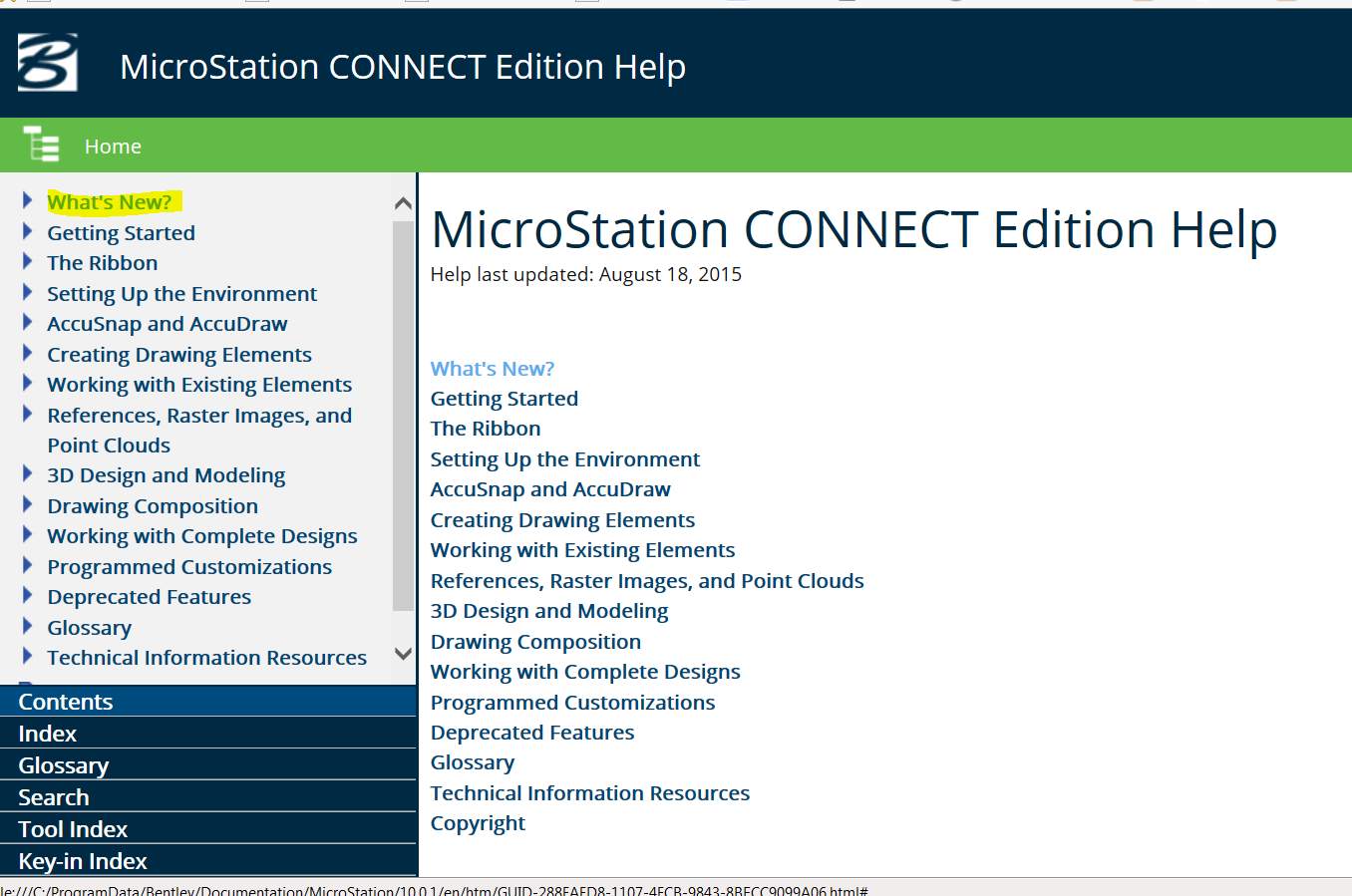Open highlighted What's New? in sidebar tree
Viewport: 1352px width, 896px height.
point(110,202)
